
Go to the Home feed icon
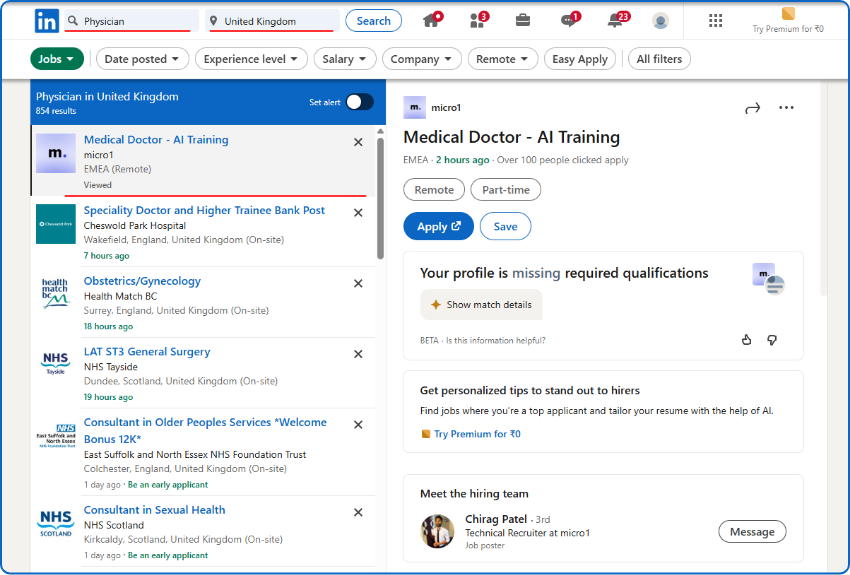432,21
